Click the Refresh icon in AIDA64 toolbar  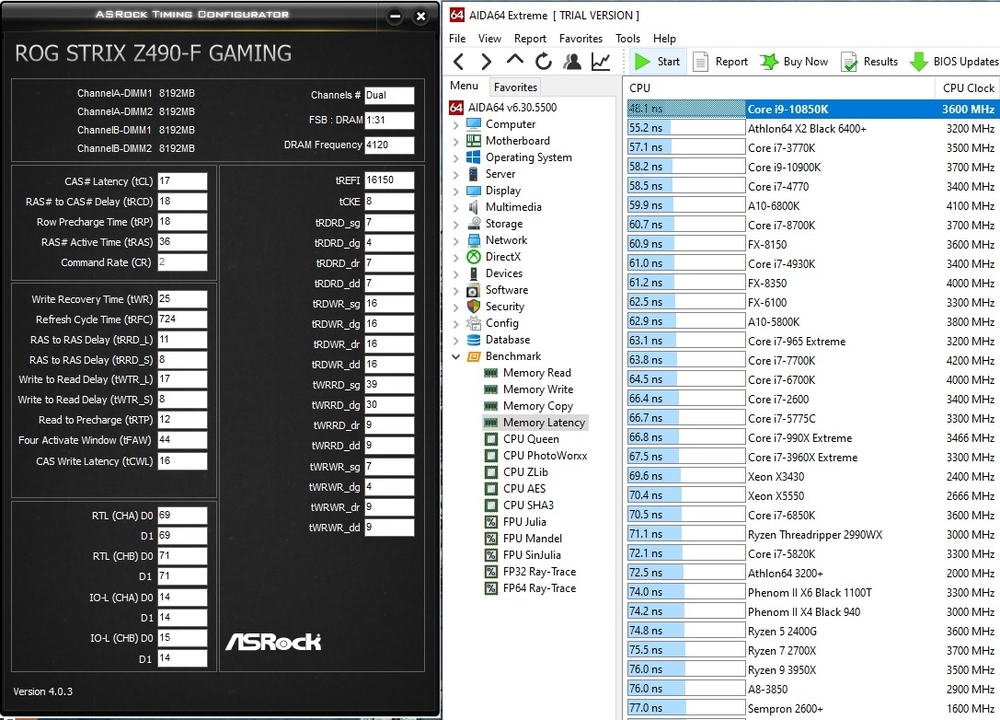pos(543,61)
